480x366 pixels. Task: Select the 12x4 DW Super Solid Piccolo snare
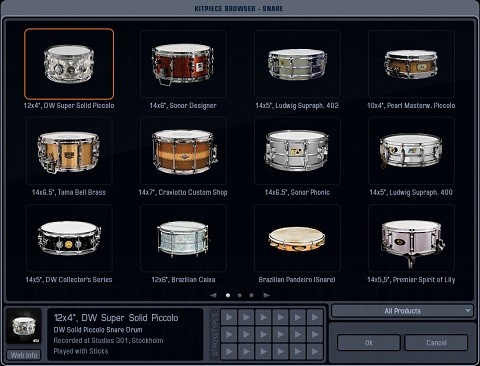(x=69, y=64)
